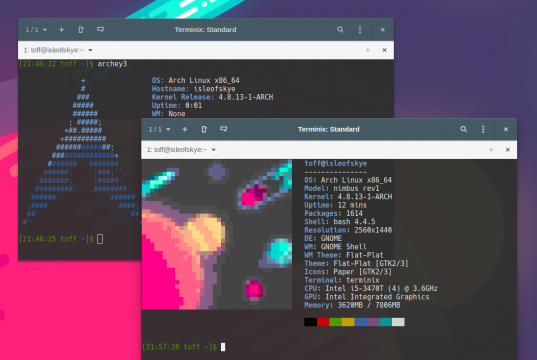The width and height of the screenshot is (537, 360).
Task: Click 'Terminix: Standard' title of back window
Action: click(205, 30)
